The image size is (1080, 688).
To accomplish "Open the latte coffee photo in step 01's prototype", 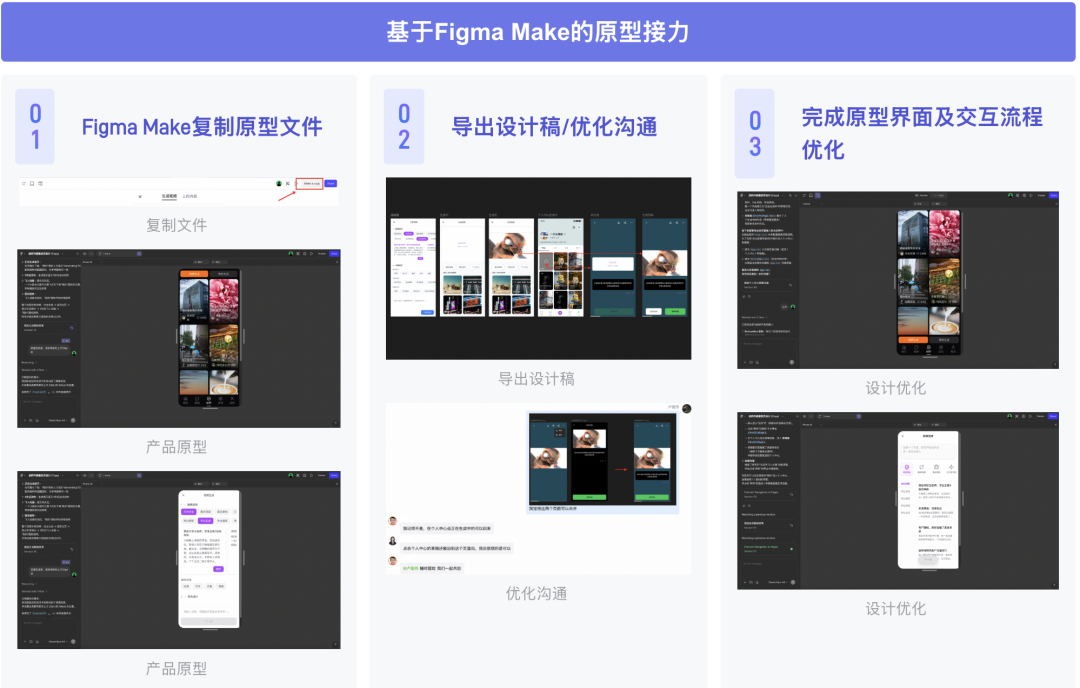I will coord(224,382).
